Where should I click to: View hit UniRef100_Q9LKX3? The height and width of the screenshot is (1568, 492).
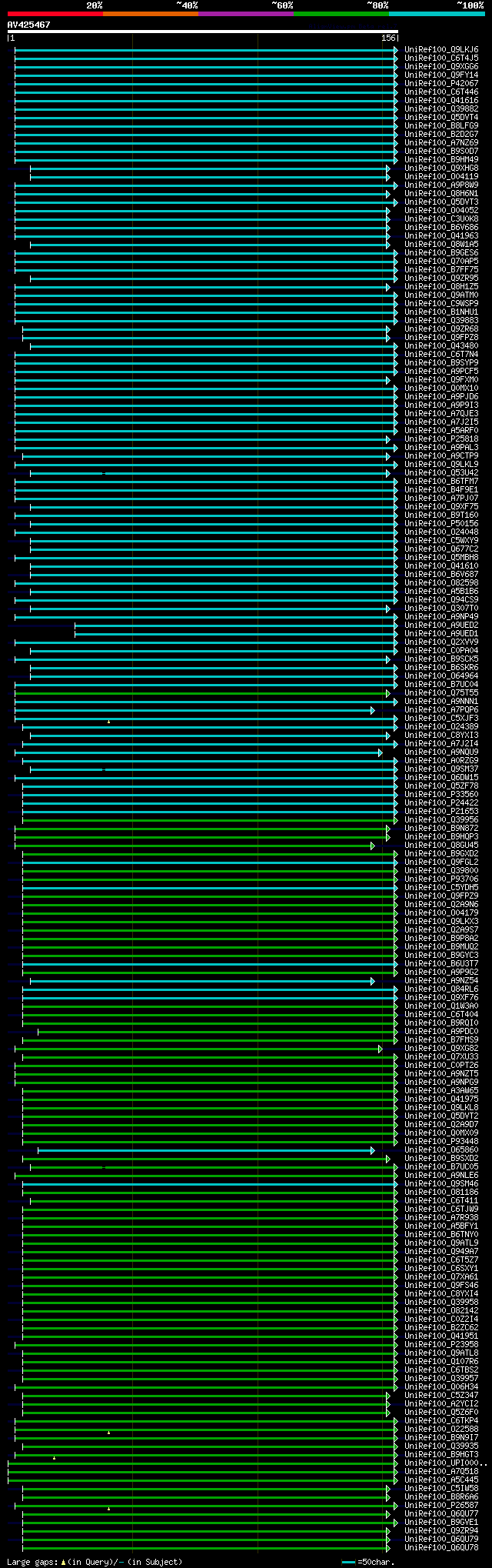(441, 921)
